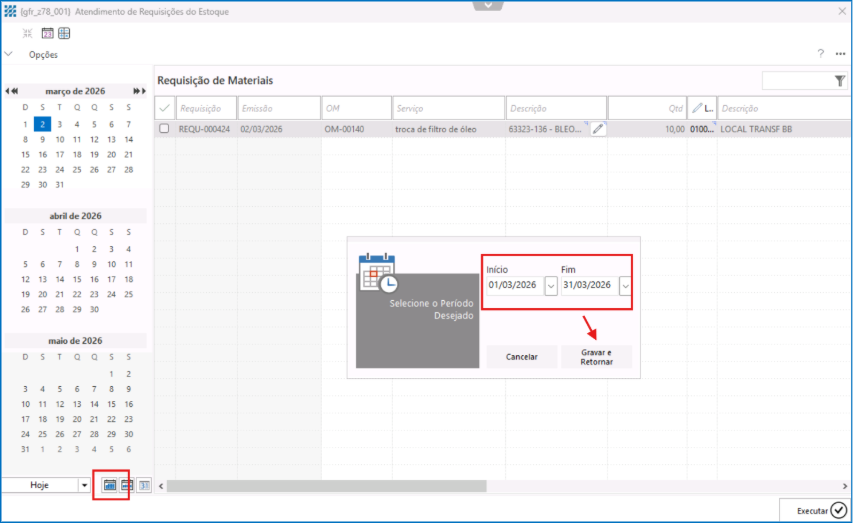Click the filter funnel icon
This screenshot has height=523, width=853.
839,81
